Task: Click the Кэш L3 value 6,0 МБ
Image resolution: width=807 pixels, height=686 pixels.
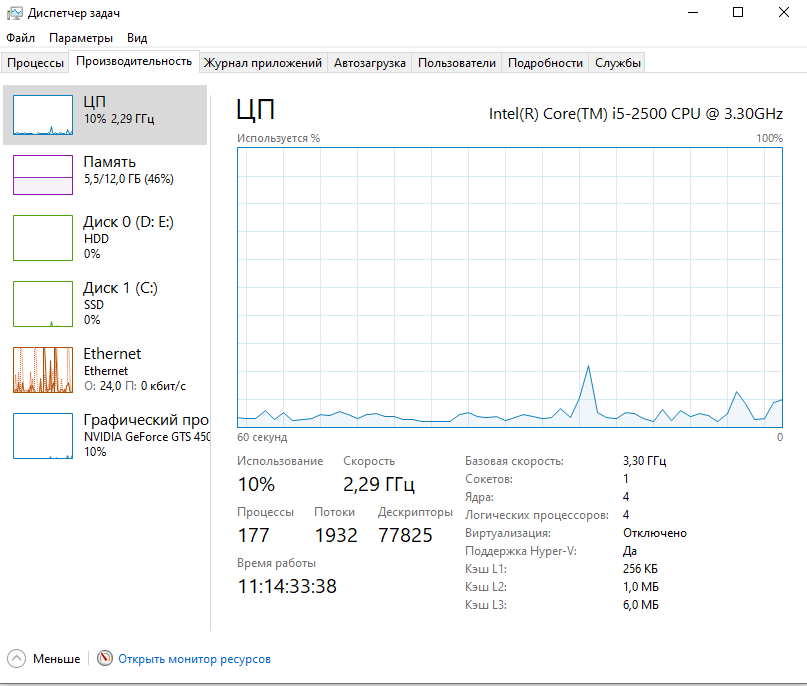Action: pyautogui.click(x=641, y=605)
